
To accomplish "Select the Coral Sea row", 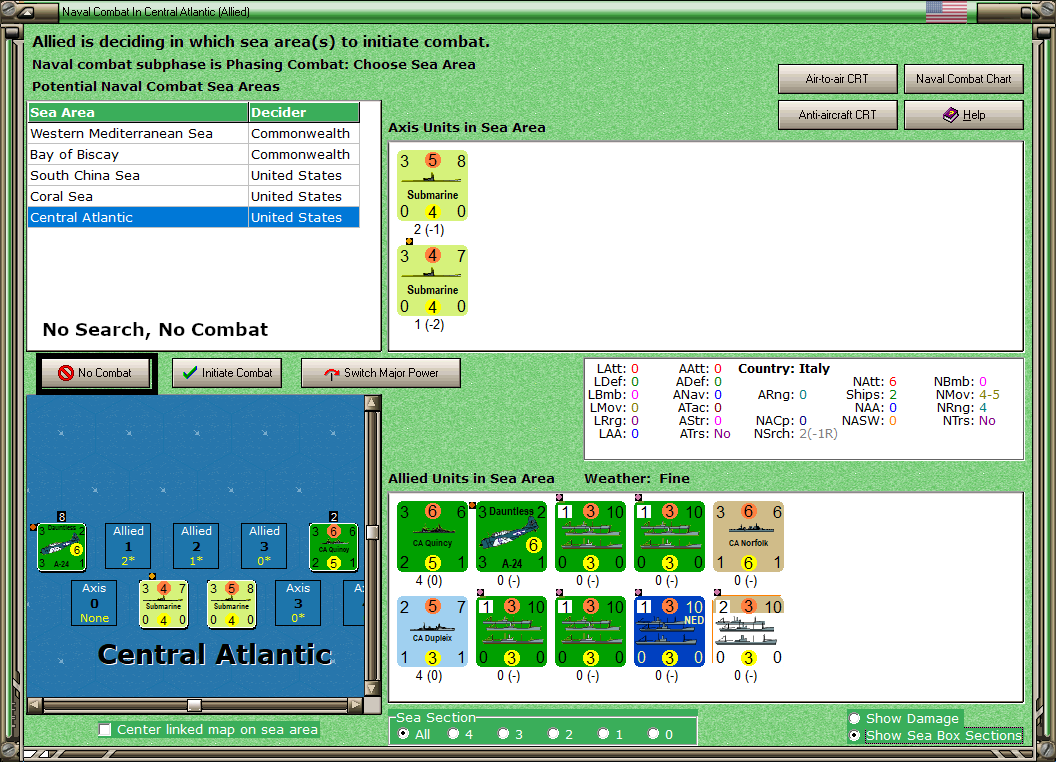I will pos(194,196).
